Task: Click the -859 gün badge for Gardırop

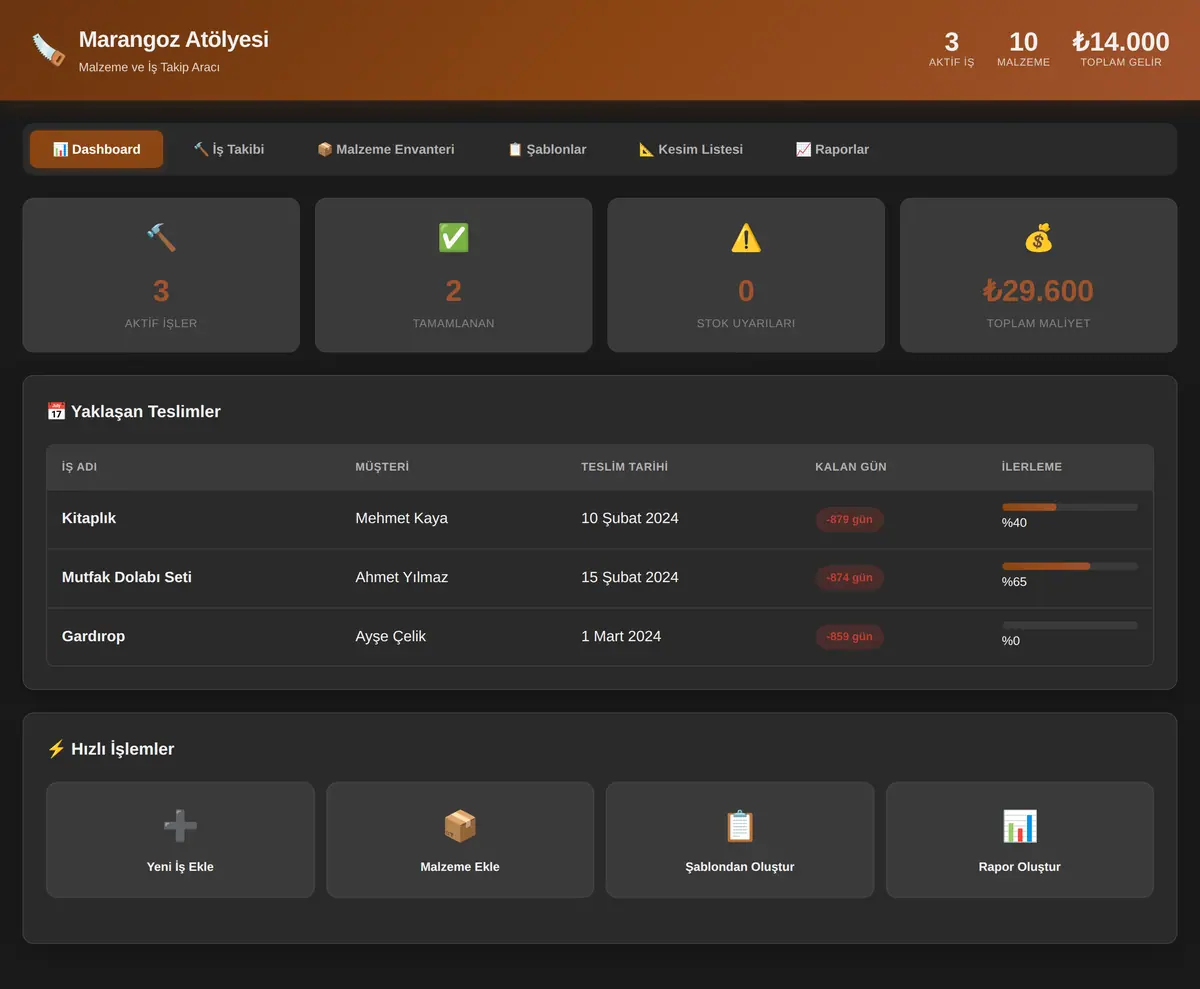Action: [x=849, y=637]
